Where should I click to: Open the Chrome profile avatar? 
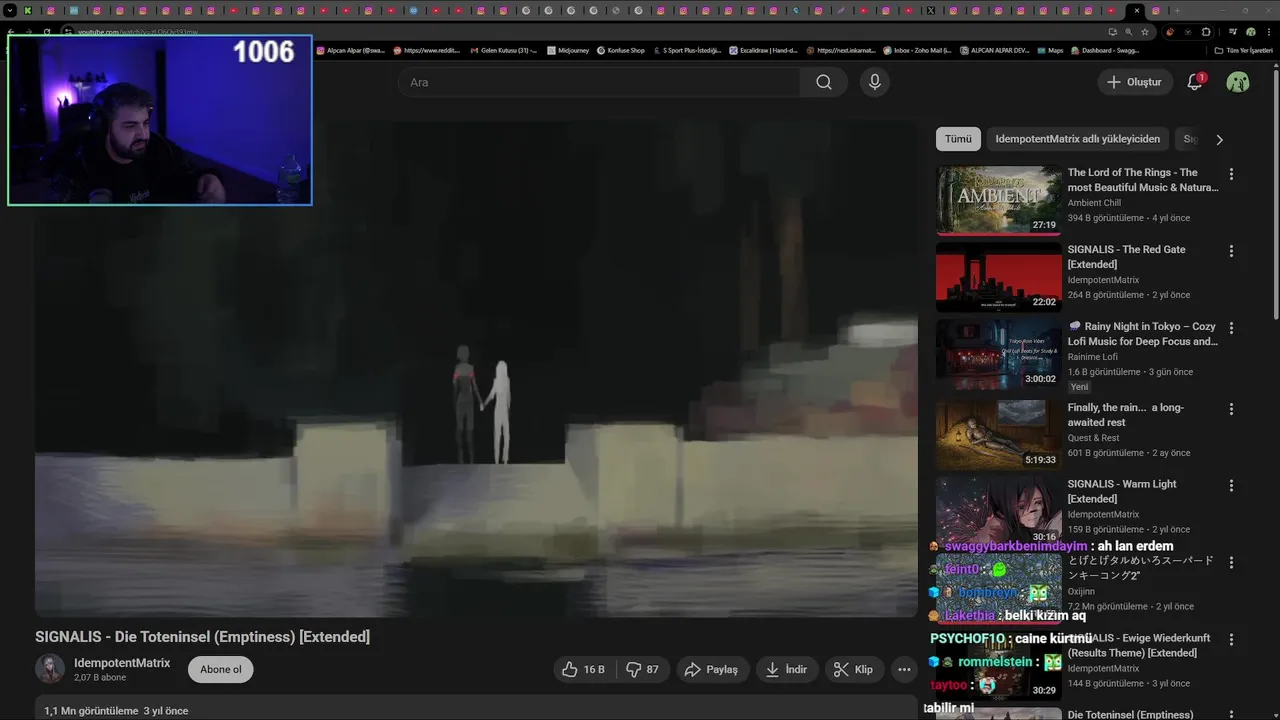click(x=1251, y=32)
